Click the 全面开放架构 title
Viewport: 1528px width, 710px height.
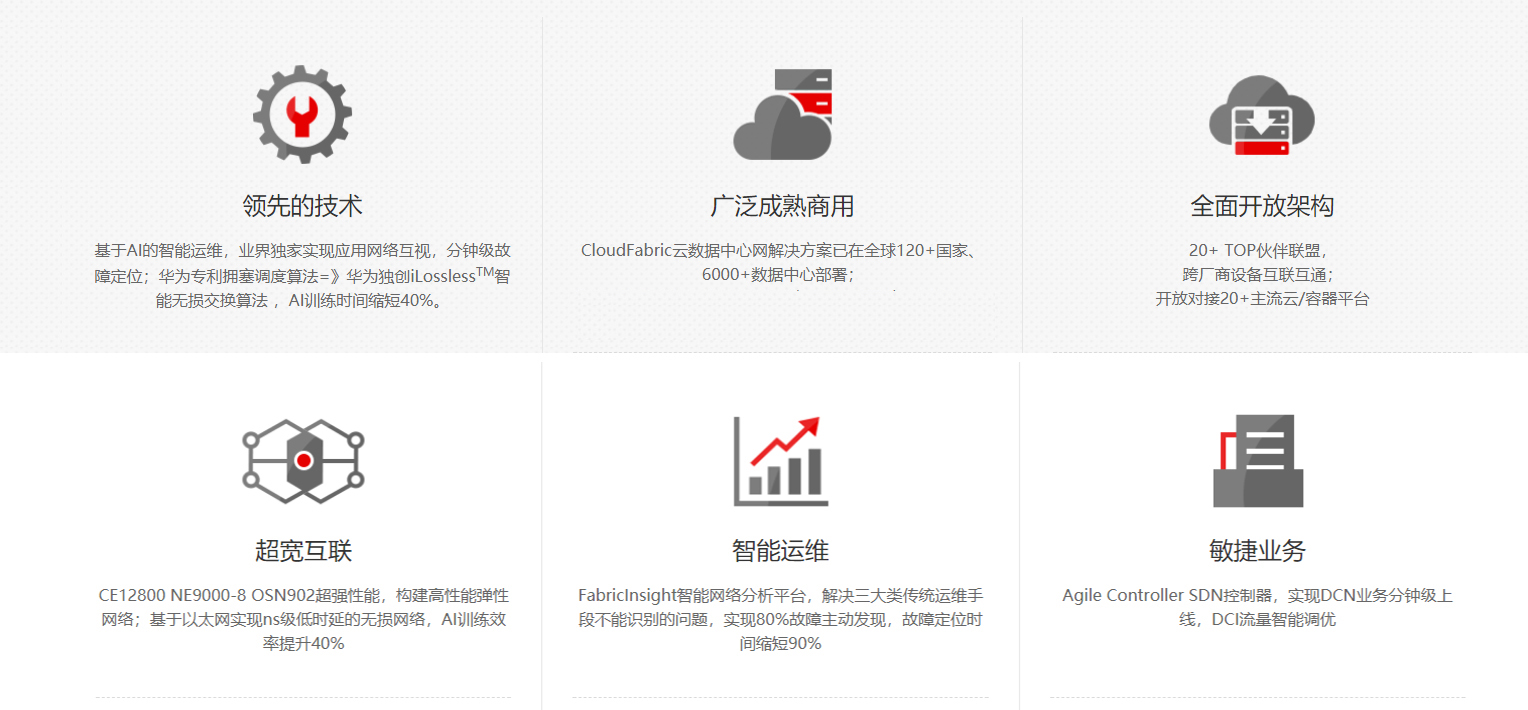(1262, 206)
